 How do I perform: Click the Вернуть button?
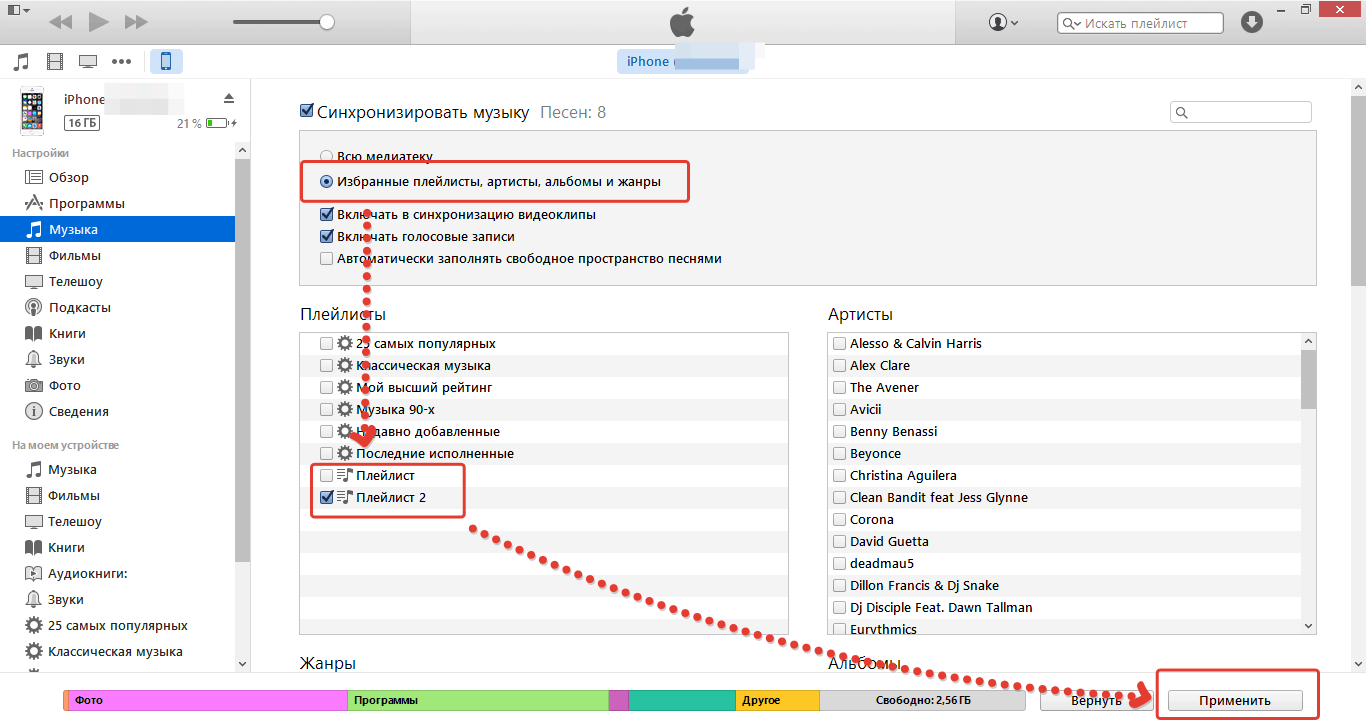point(1095,700)
